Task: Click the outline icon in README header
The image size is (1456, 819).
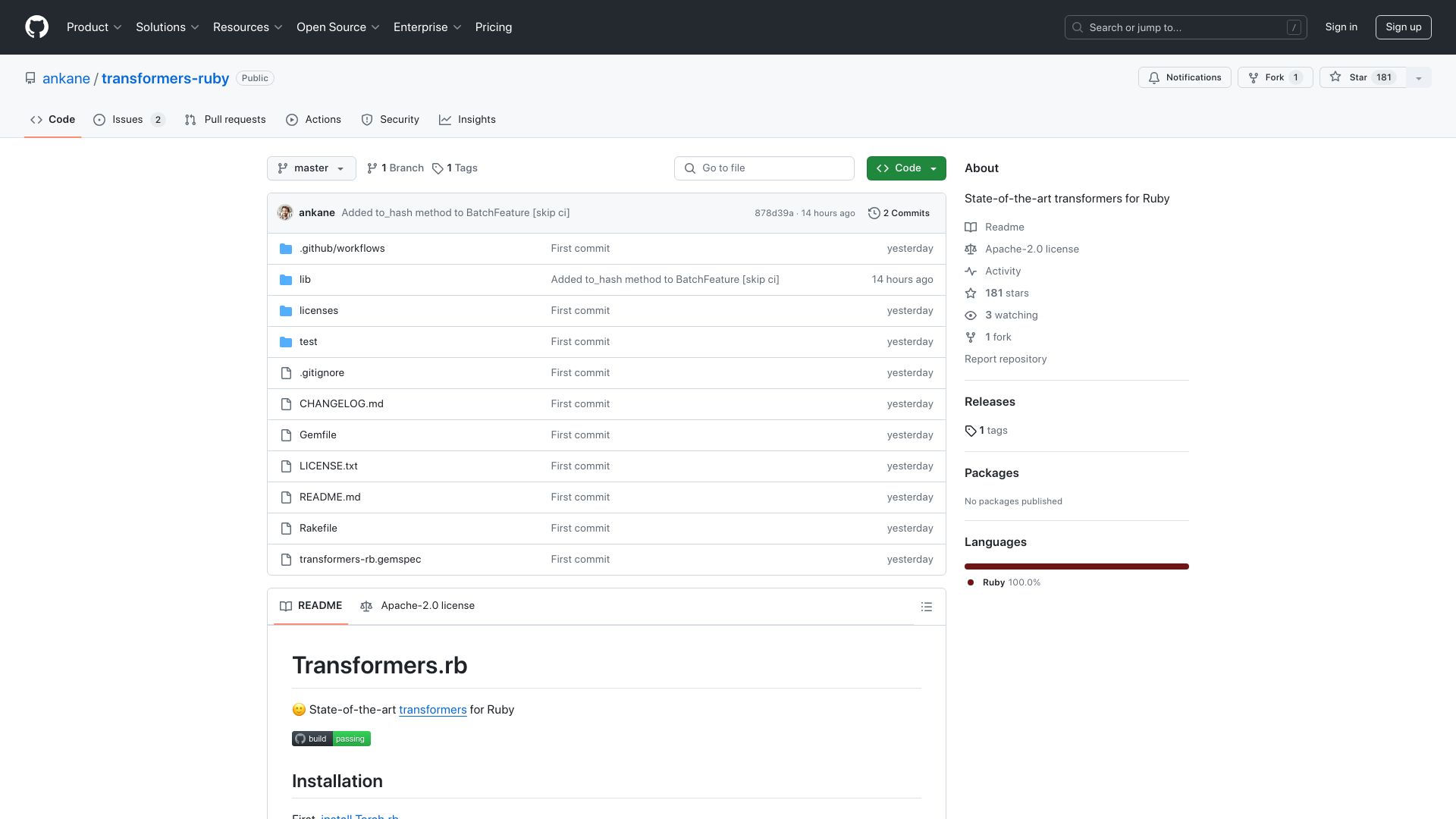Action: point(926,607)
